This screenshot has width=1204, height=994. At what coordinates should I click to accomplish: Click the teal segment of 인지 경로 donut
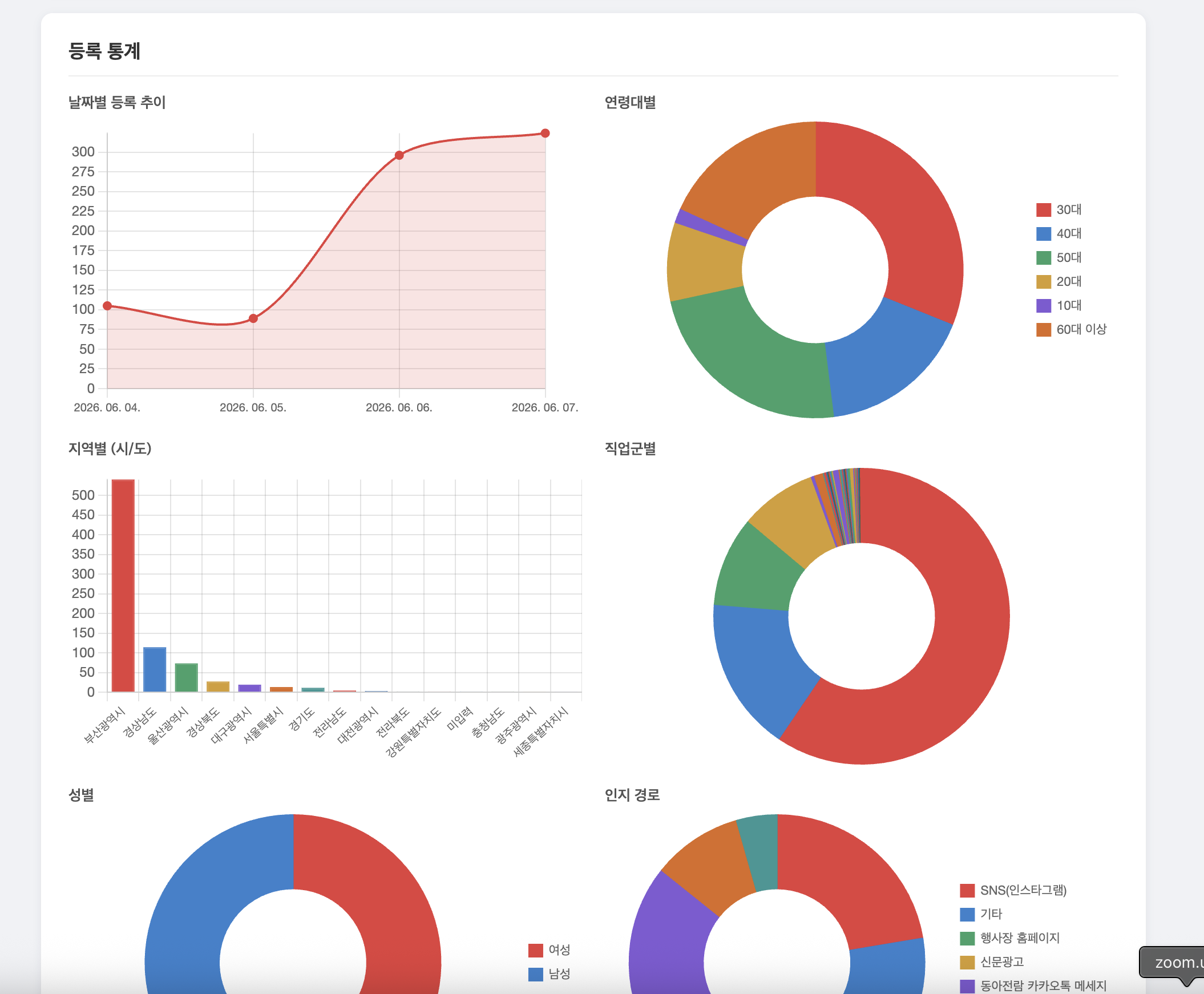tap(761, 852)
